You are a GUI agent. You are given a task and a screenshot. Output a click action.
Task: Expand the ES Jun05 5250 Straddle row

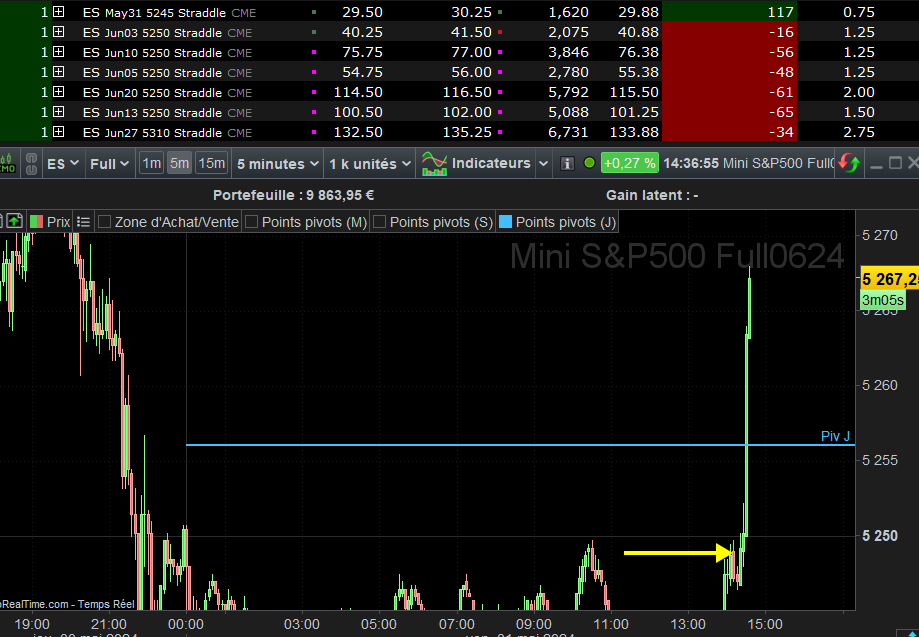point(58,71)
